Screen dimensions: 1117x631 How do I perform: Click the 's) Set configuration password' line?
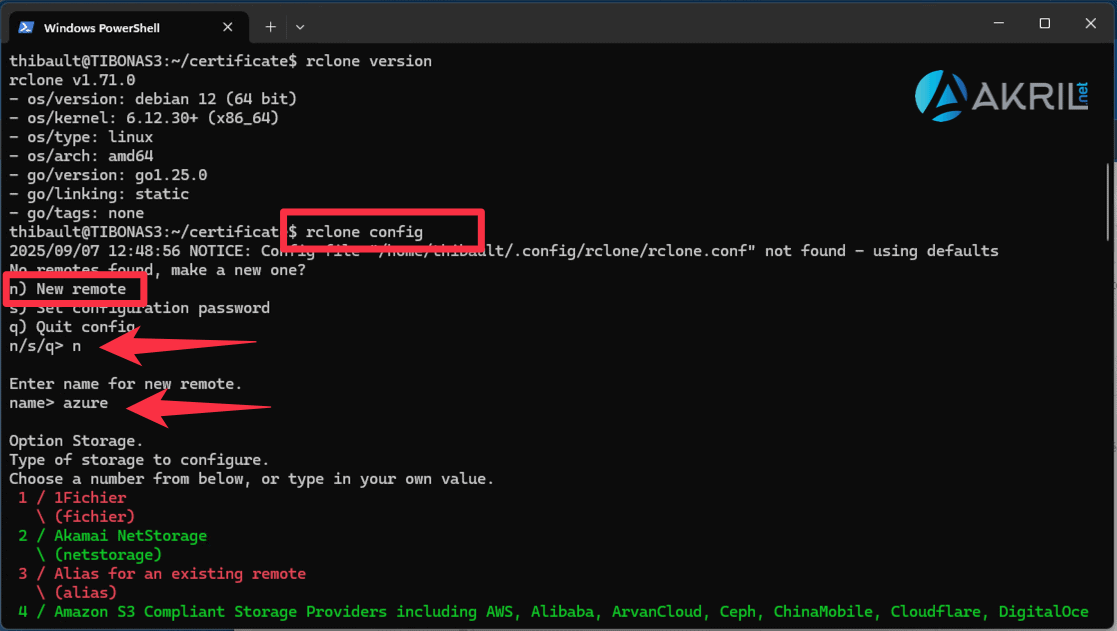(x=140, y=308)
